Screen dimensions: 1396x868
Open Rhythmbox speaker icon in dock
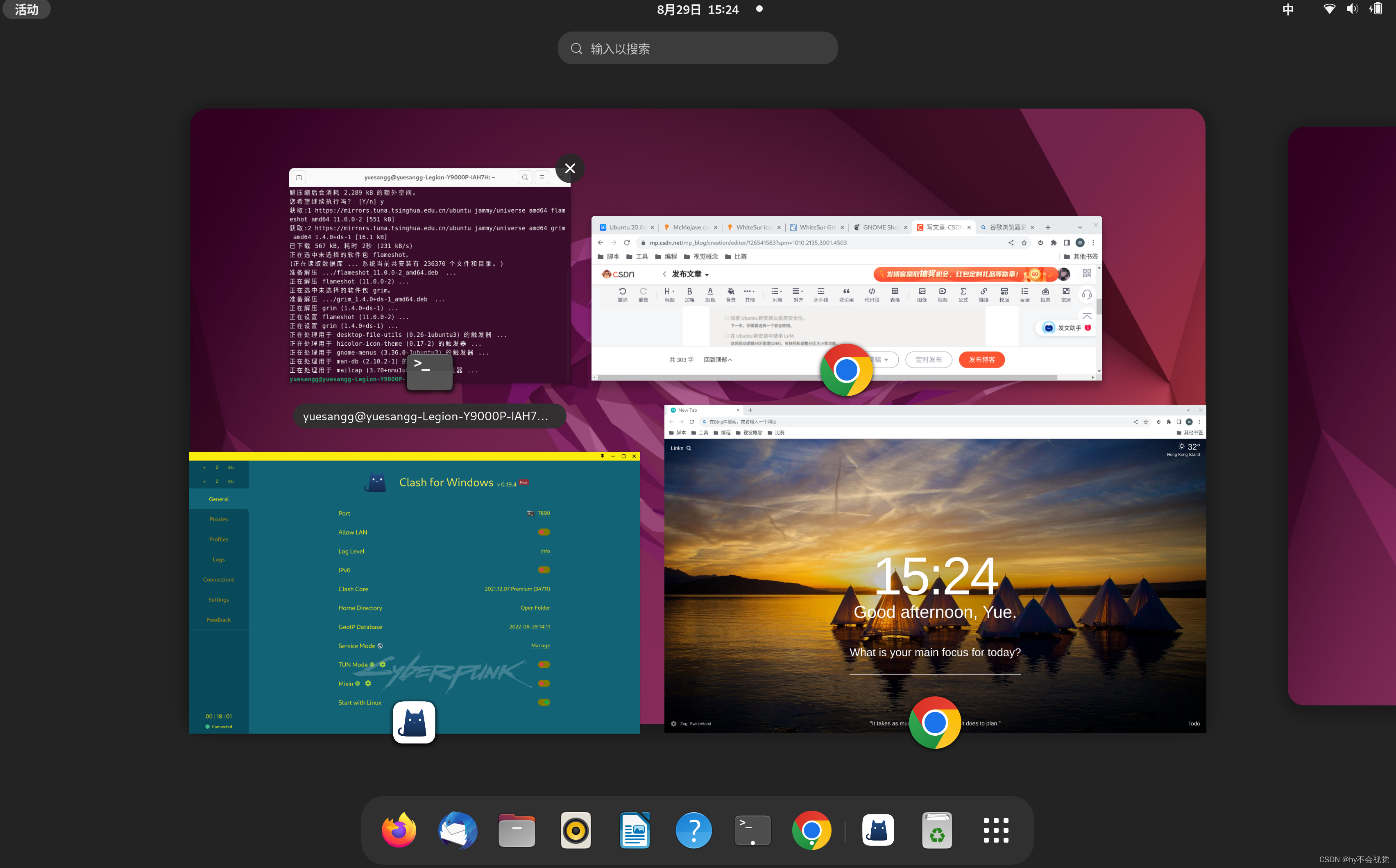click(x=576, y=830)
